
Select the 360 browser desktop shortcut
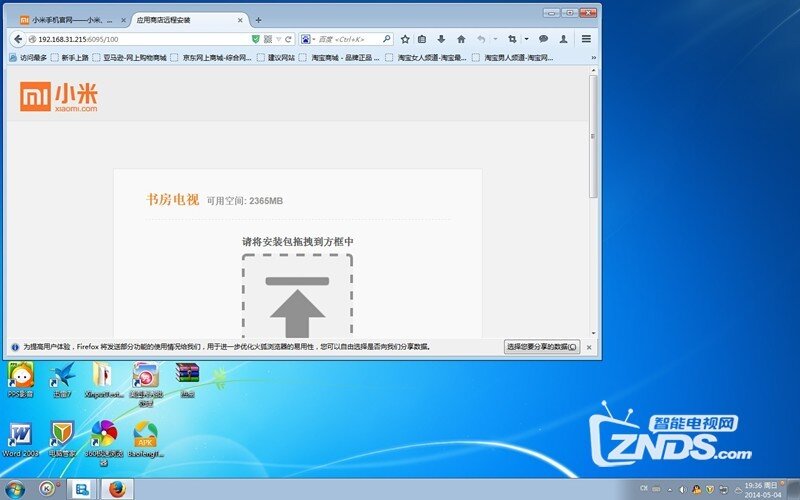pos(104,443)
